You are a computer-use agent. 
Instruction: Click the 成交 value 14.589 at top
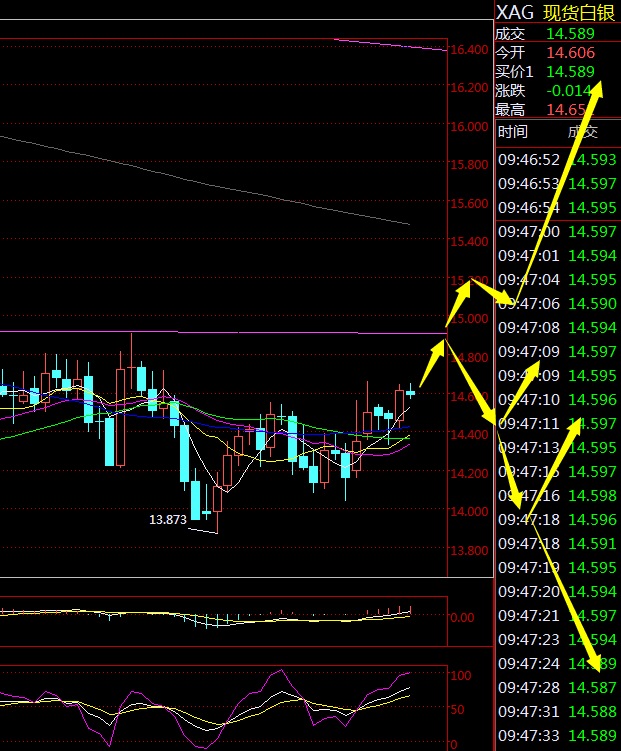click(570, 34)
